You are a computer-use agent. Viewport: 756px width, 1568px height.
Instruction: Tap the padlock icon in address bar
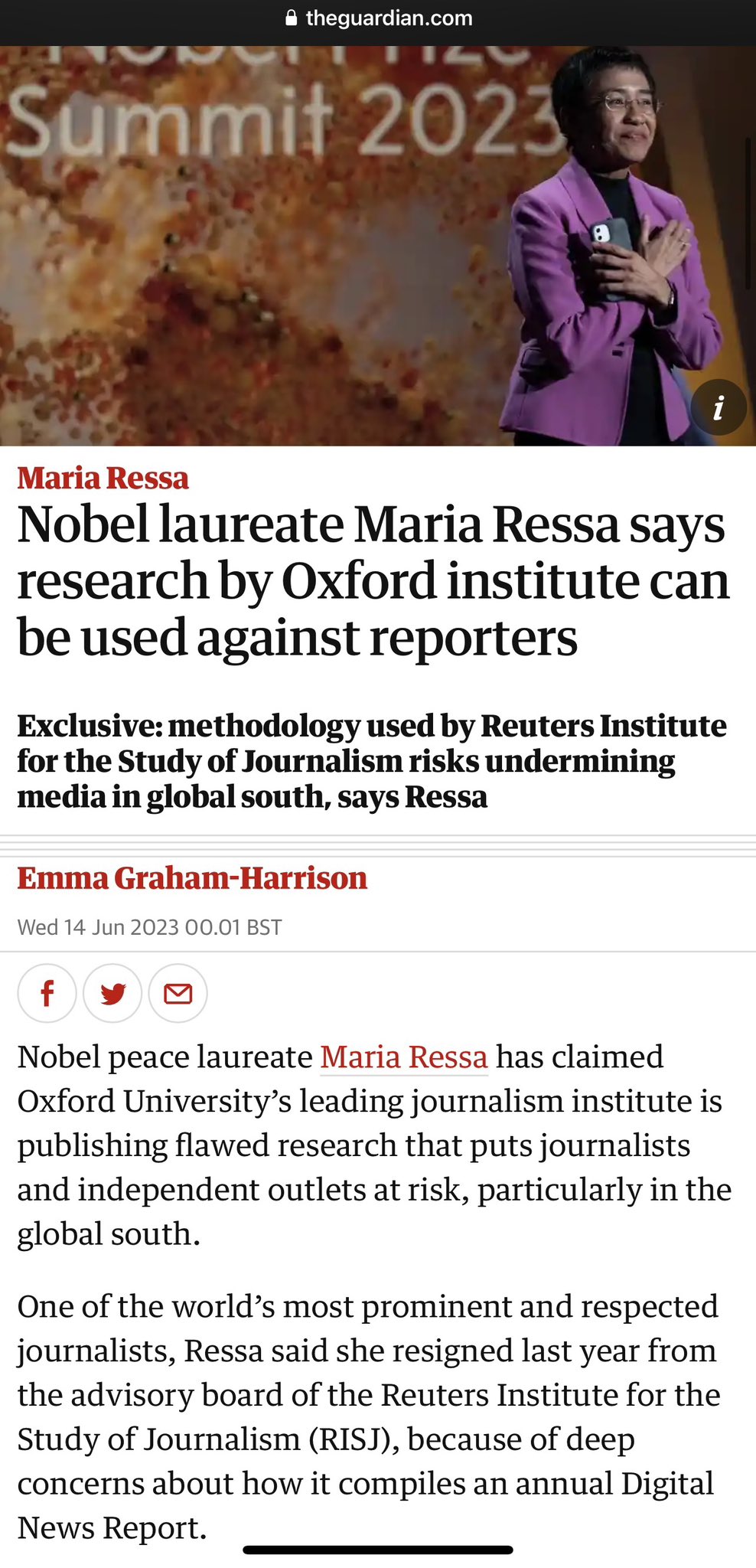(x=291, y=18)
